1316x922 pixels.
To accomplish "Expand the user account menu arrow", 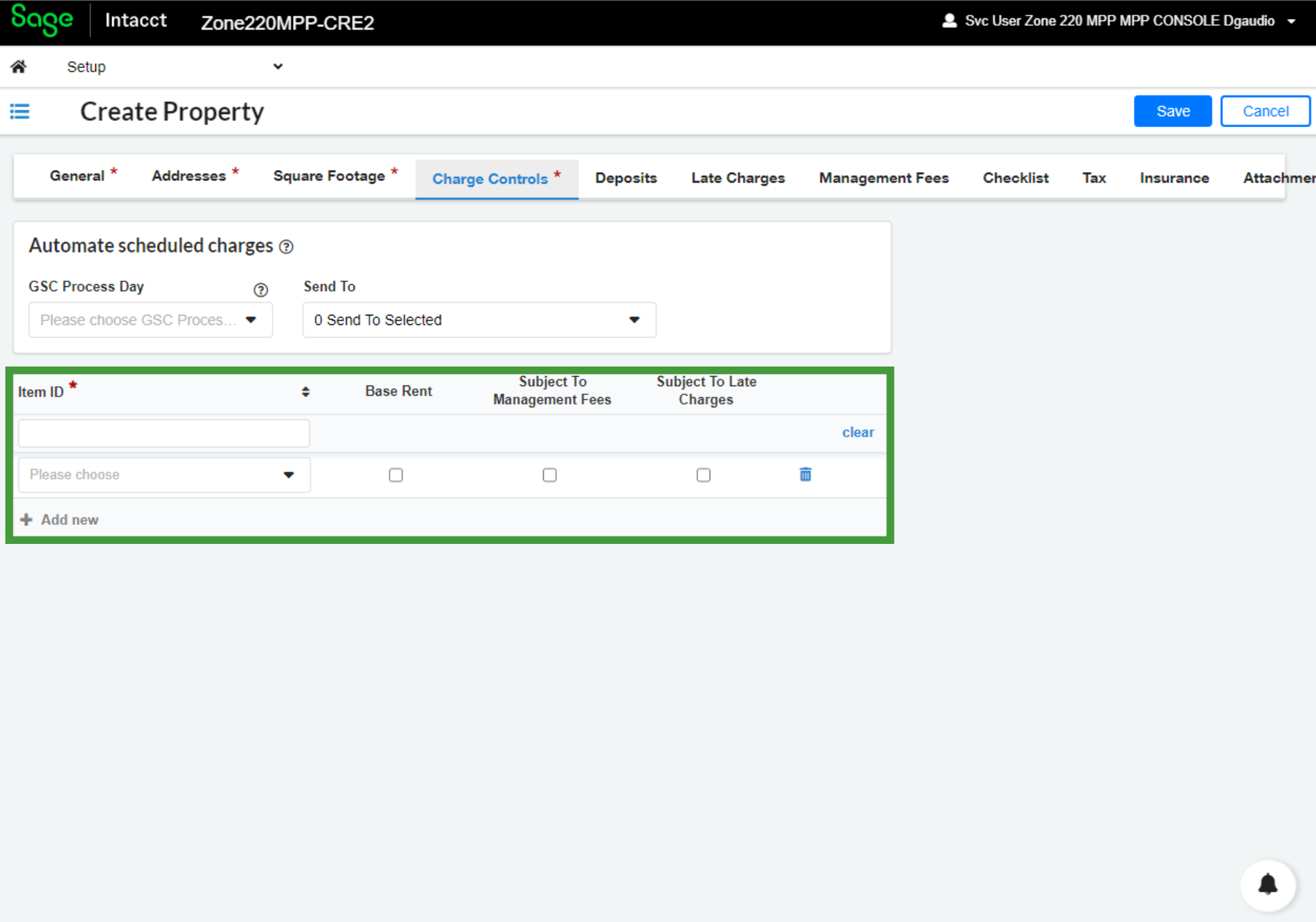I will (x=1292, y=22).
